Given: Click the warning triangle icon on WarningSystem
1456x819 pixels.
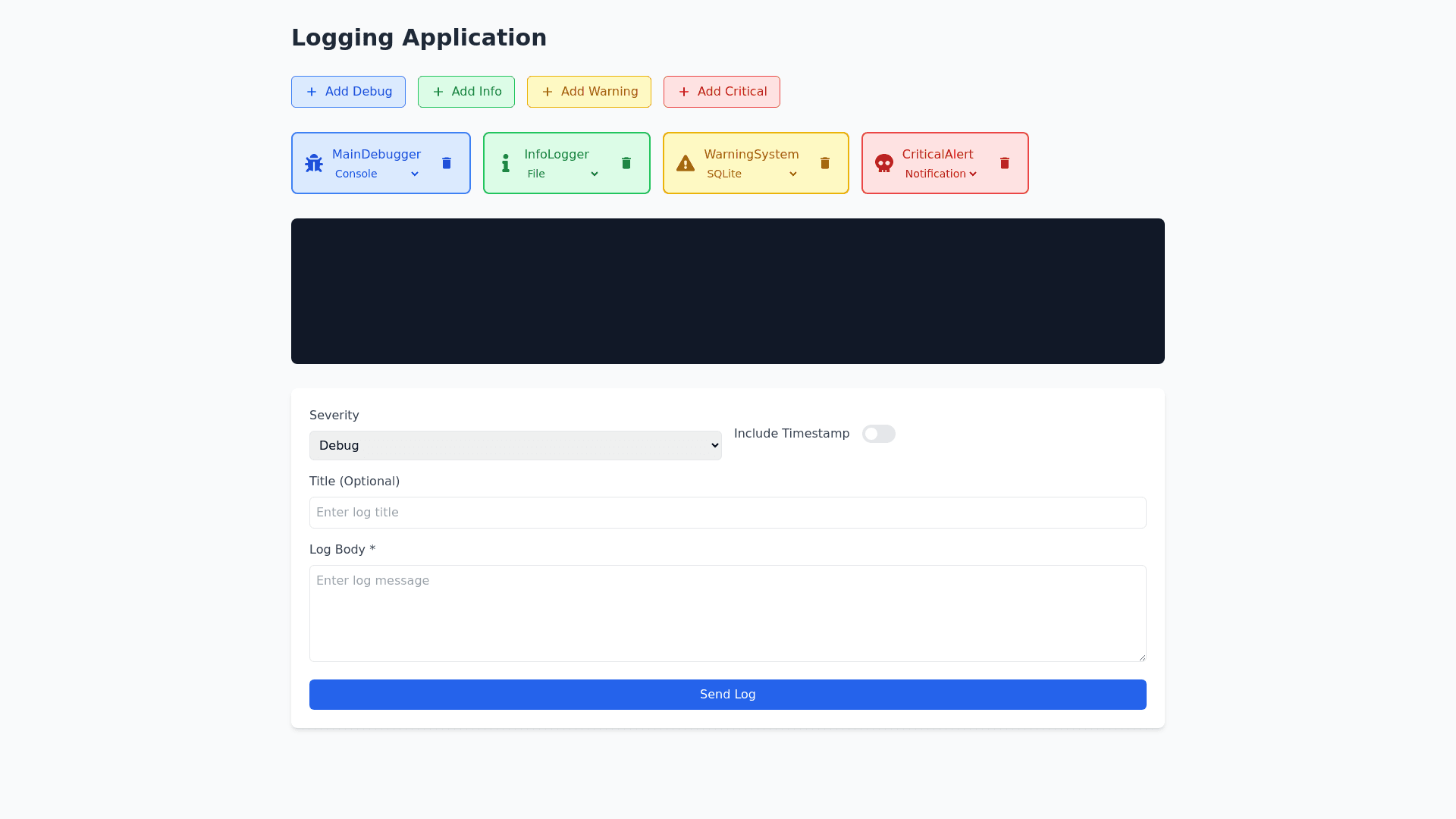Looking at the screenshot, I should (686, 163).
